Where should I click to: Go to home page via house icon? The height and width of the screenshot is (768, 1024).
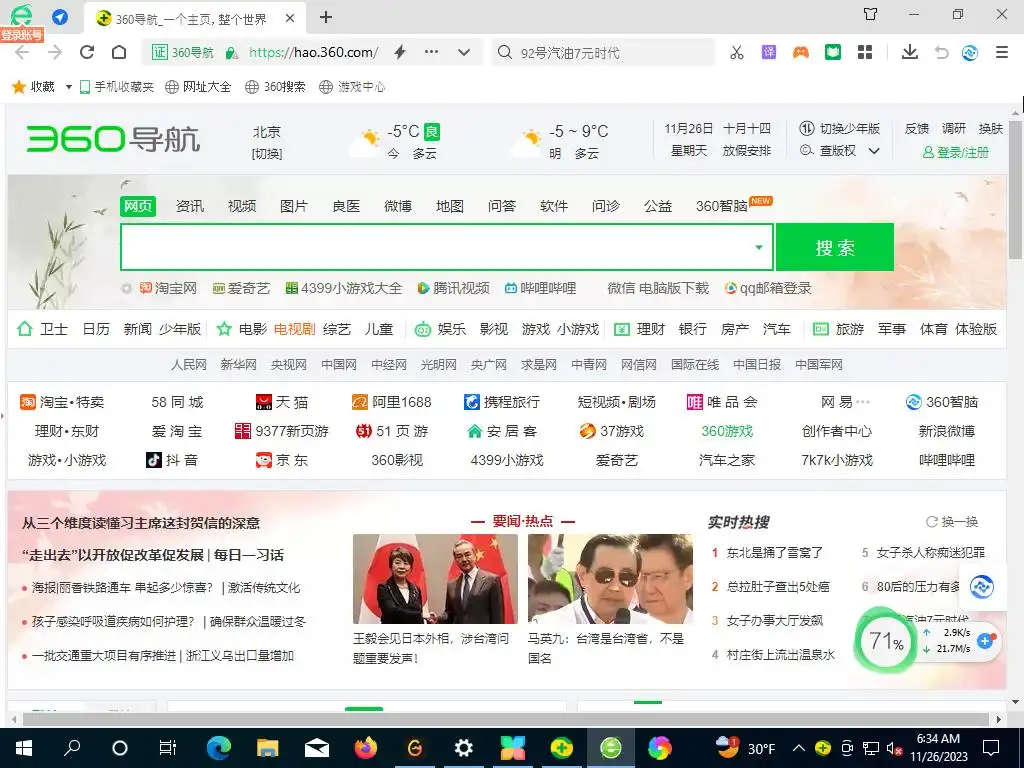click(x=119, y=52)
